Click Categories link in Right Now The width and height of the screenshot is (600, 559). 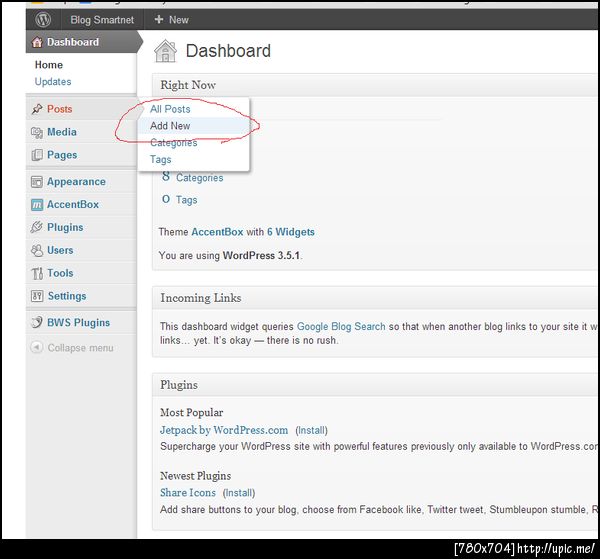[199, 178]
